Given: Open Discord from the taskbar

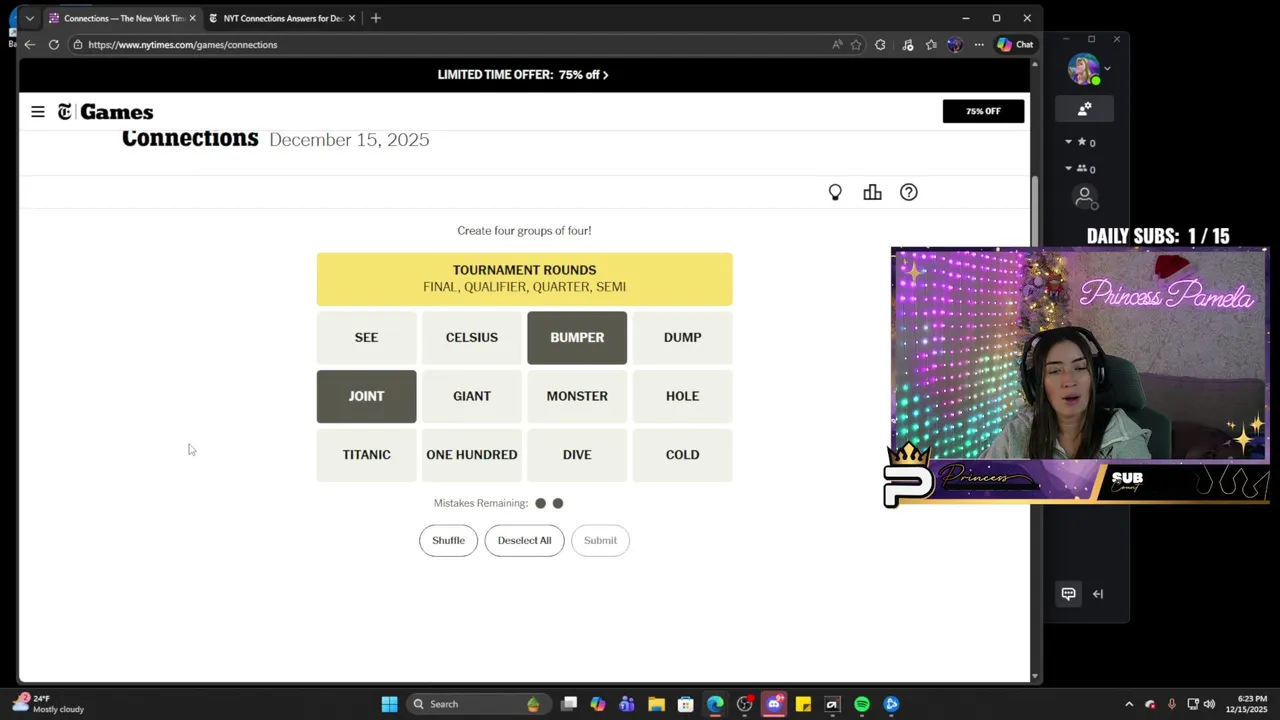Looking at the screenshot, I should [774, 704].
